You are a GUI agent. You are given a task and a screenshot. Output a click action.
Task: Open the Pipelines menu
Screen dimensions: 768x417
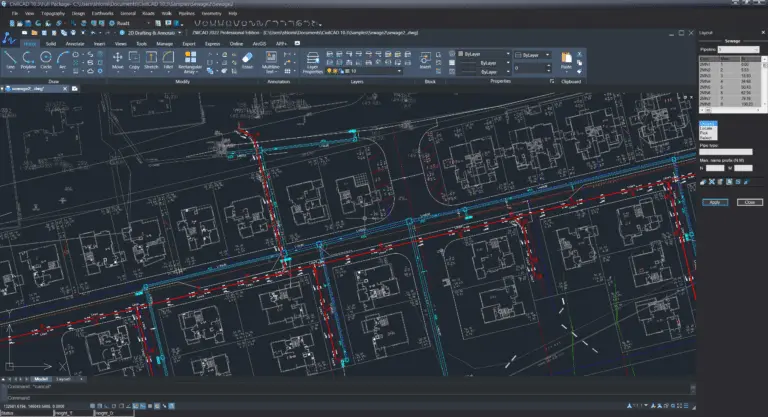187,14
